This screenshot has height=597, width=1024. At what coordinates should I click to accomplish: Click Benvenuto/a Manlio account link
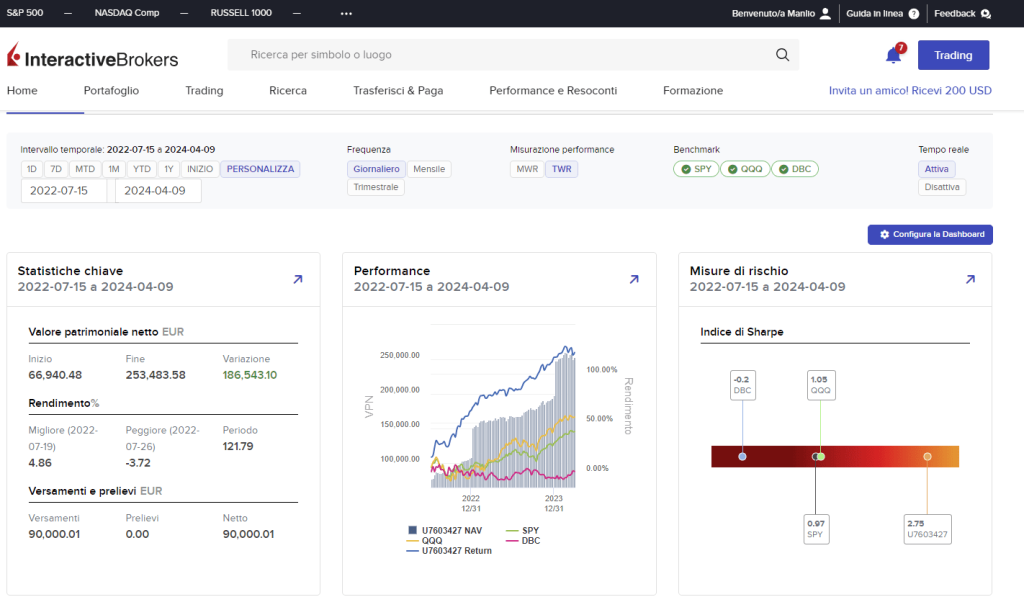pyautogui.click(x=773, y=13)
